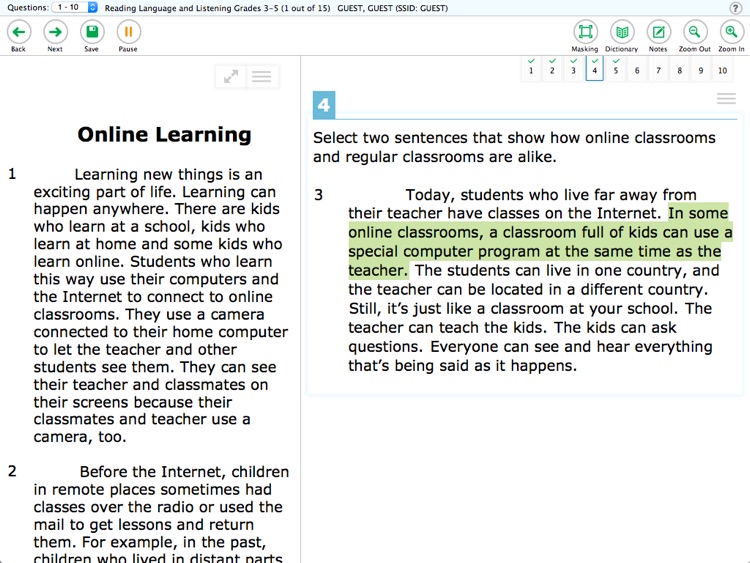
Task: Jump to question 6 tab
Action: (x=637, y=70)
